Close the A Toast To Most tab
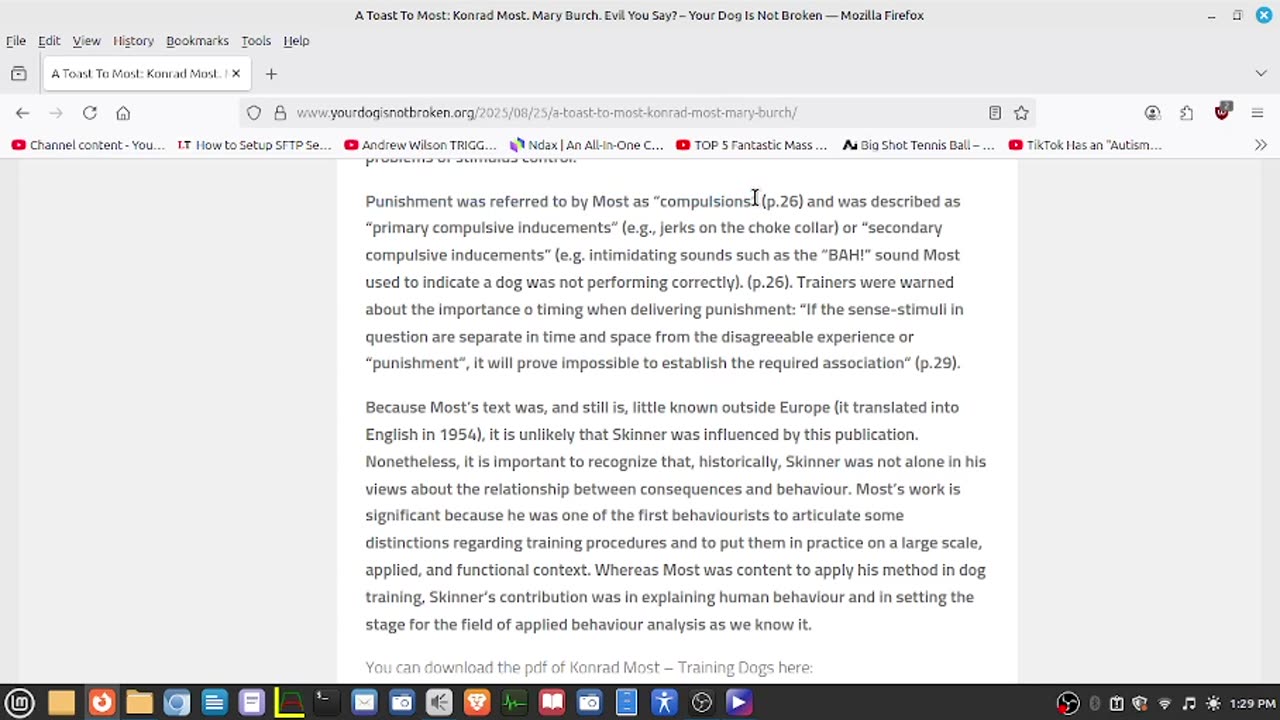 click(236, 73)
